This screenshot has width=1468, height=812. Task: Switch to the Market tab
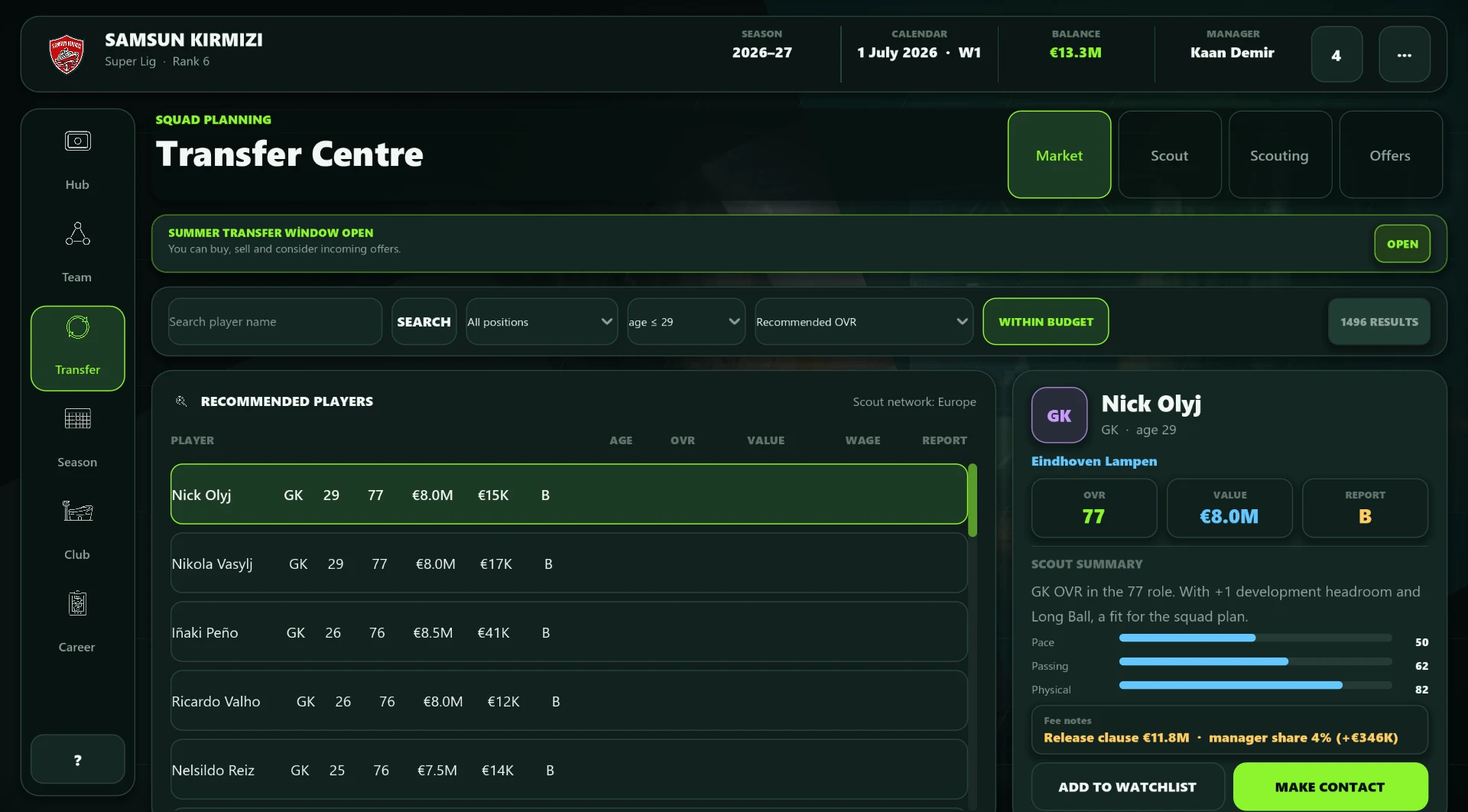click(x=1059, y=155)
